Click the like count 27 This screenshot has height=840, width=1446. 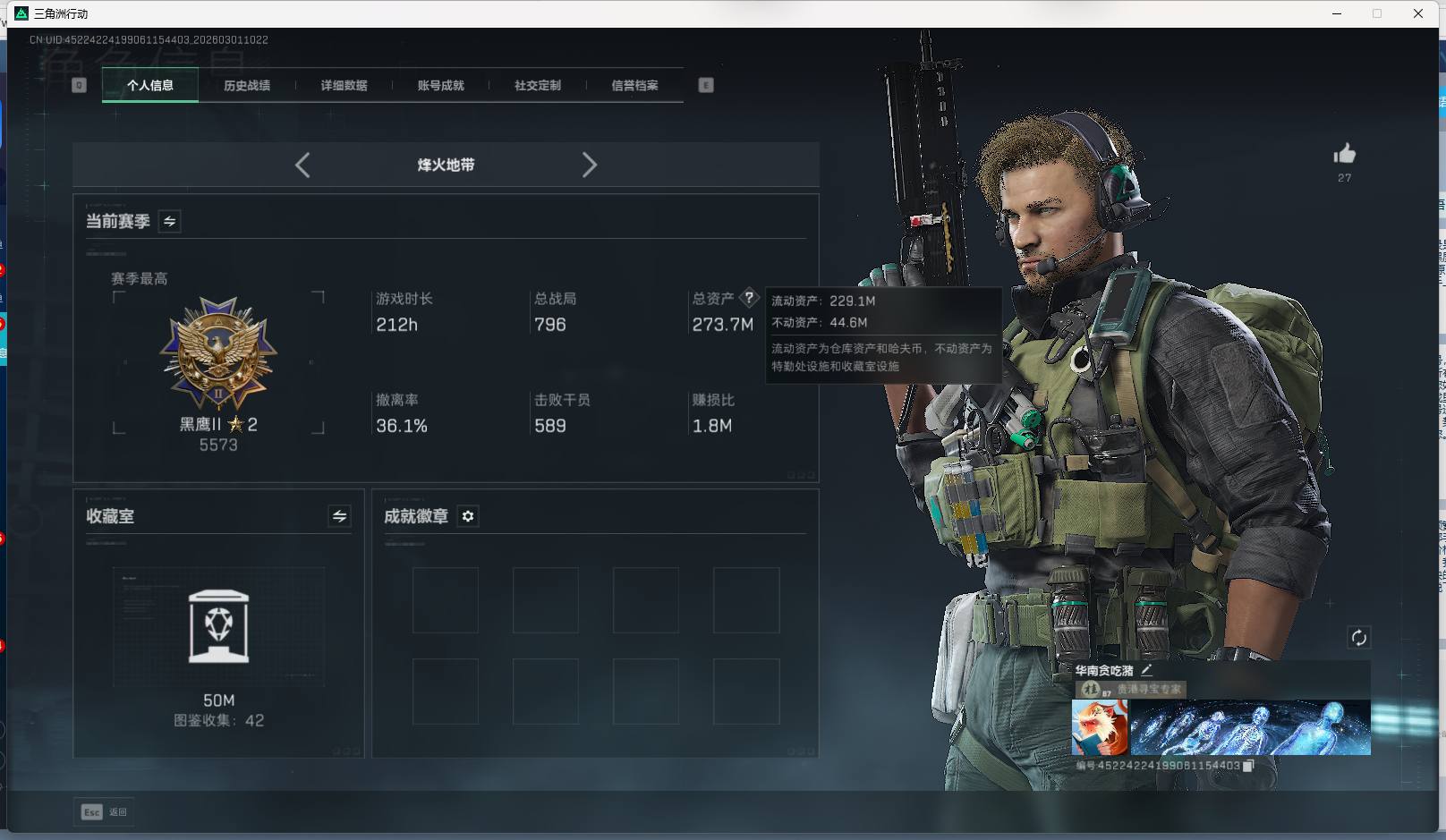pos(1344,178)
